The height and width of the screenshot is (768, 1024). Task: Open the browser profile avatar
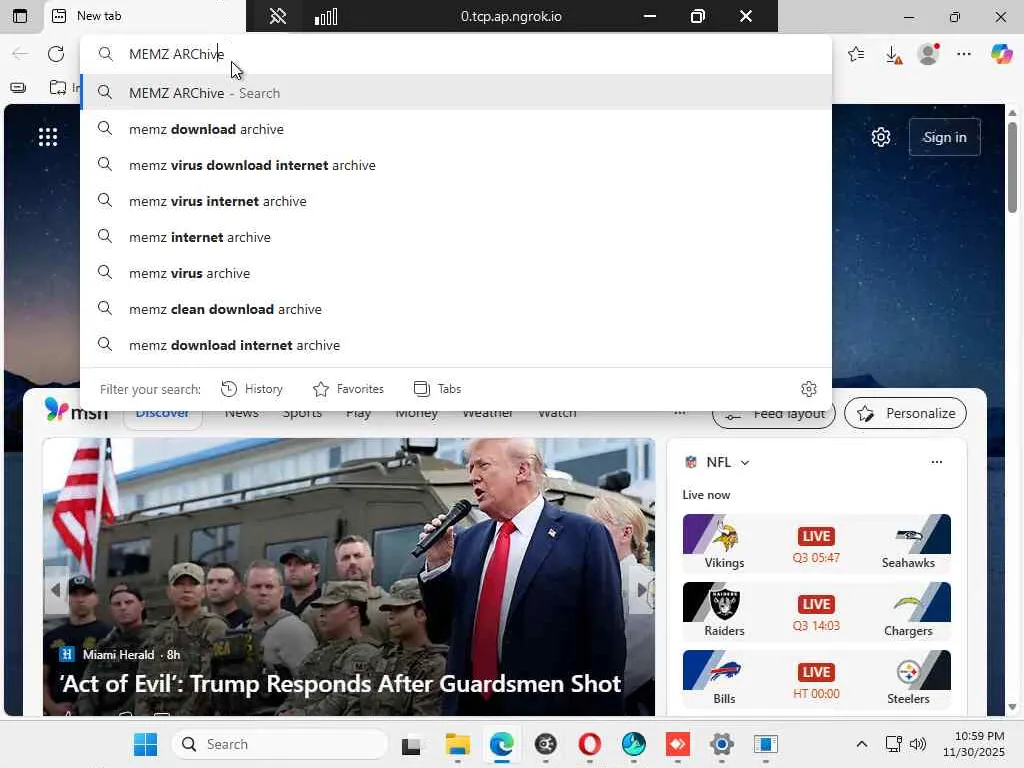point(928,54)
